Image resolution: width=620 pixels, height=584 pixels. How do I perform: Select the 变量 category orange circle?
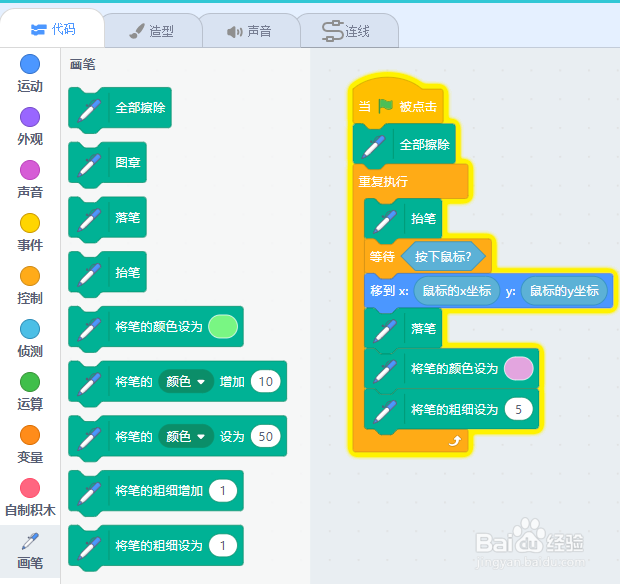[30, 435]
